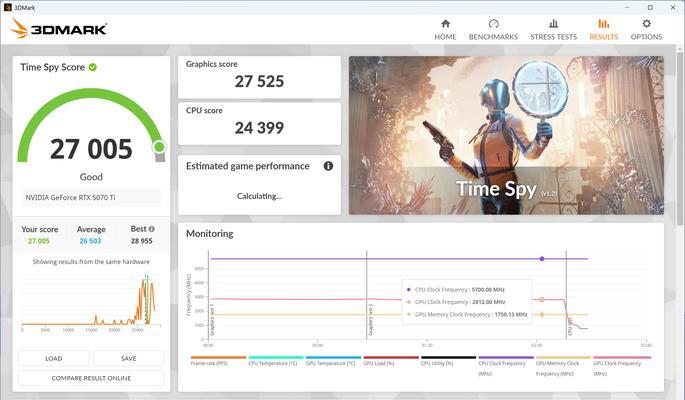Click the Average score 26 503
This screenshot has height=400, width=685.
click(x=90, y=241)
